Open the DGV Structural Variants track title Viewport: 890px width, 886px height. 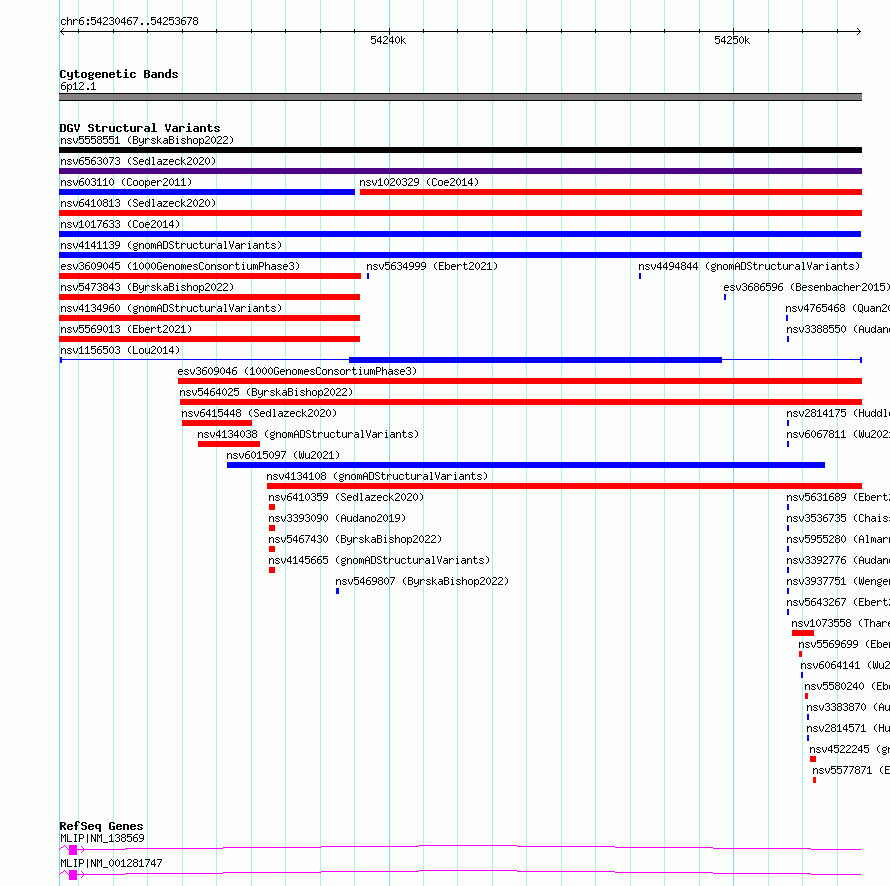coord(140,128)
